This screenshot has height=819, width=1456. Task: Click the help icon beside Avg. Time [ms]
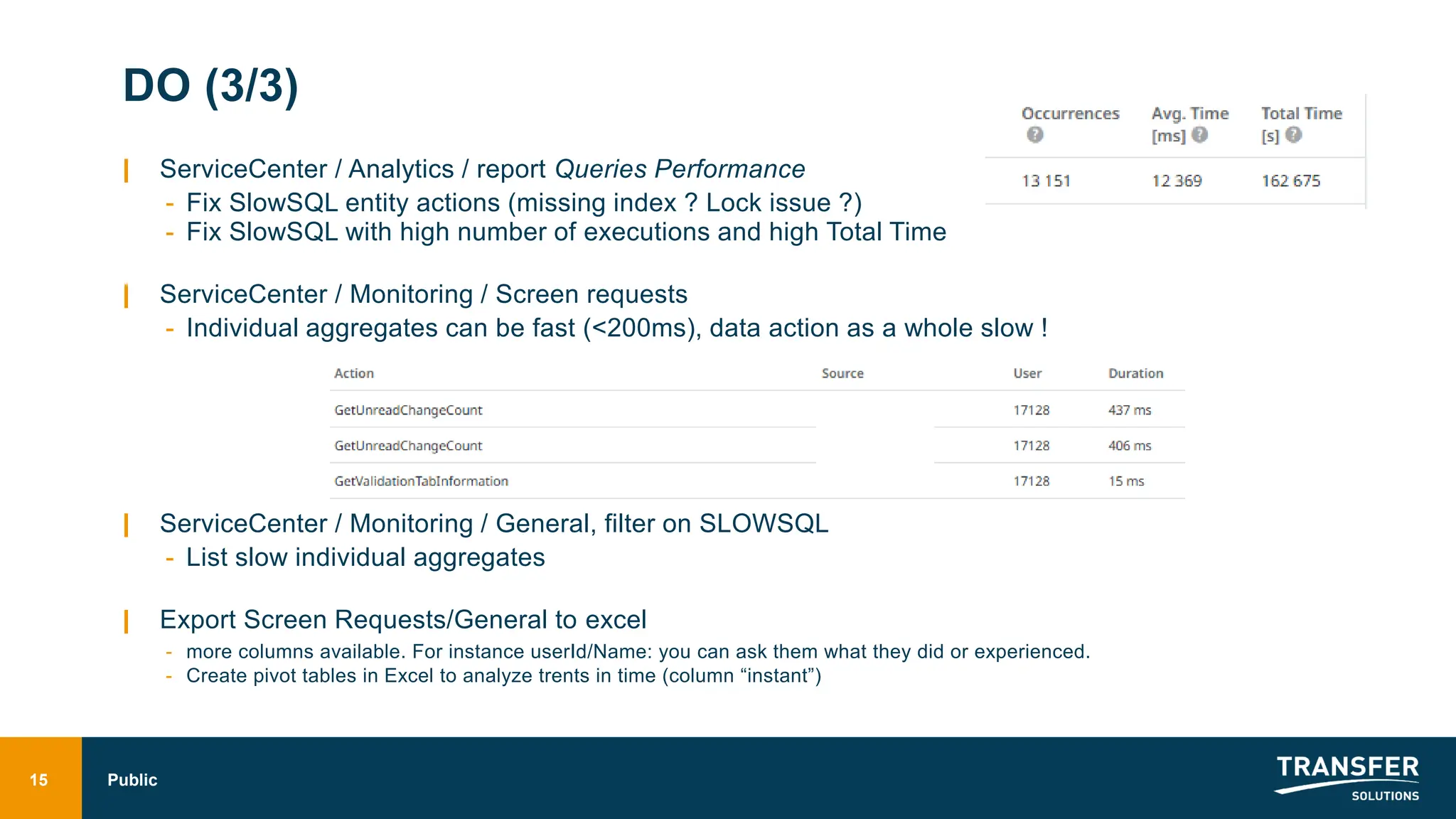click(x=1199, y=134)
